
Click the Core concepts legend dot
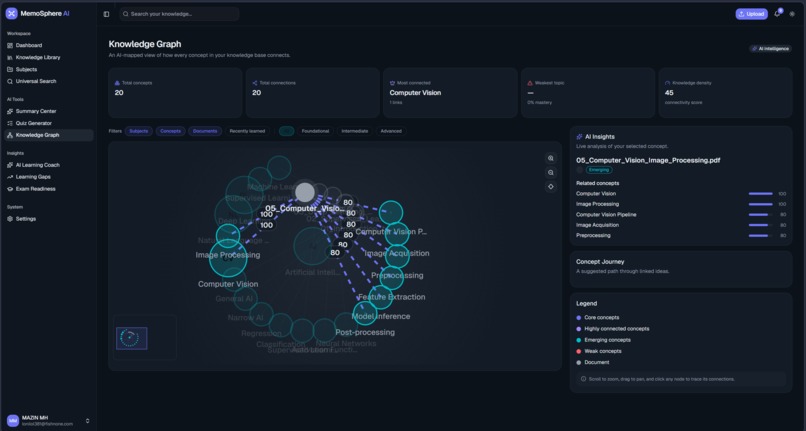[x=579, y=318]
